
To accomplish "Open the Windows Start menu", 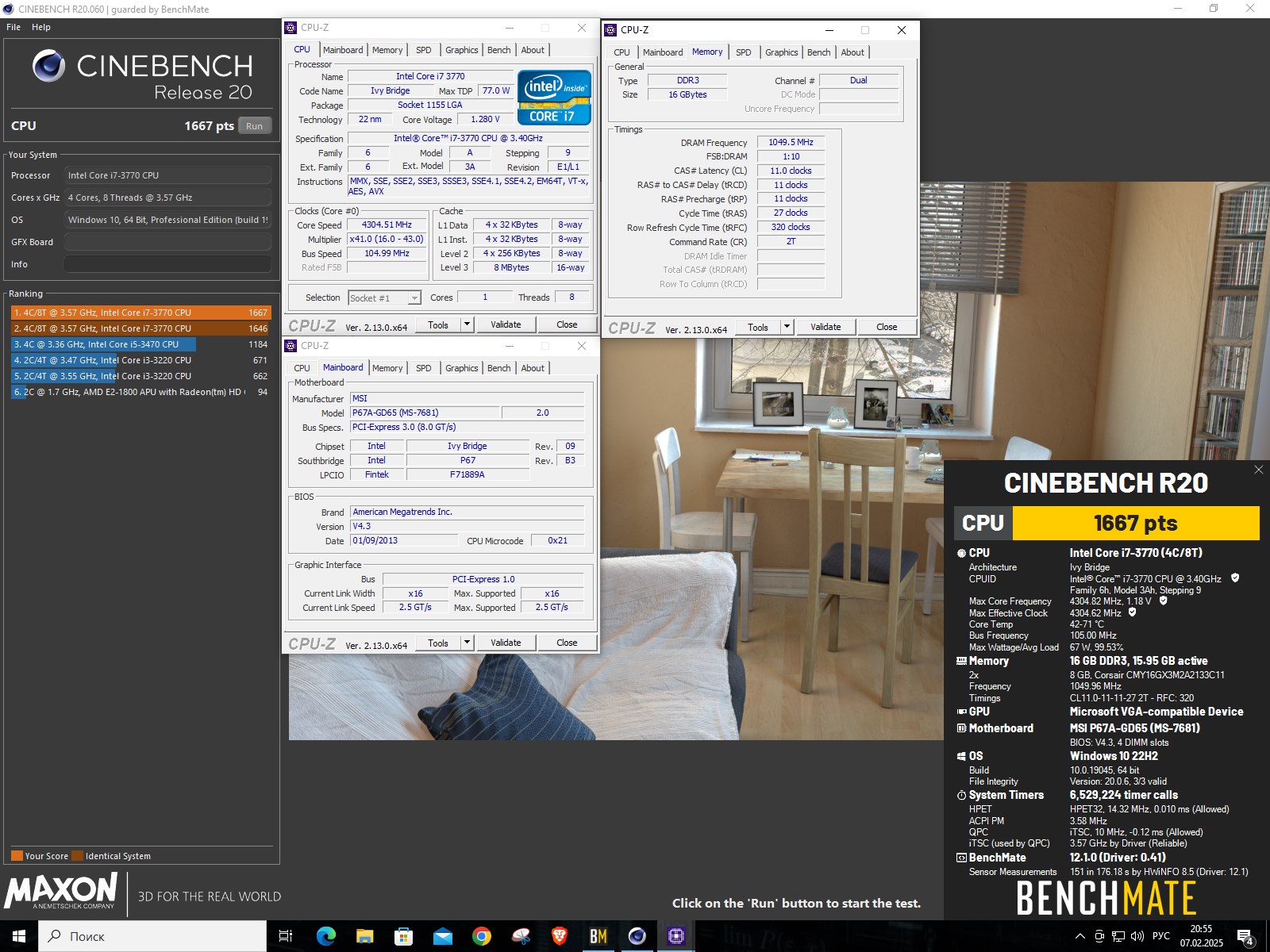I will click(19, 936).
